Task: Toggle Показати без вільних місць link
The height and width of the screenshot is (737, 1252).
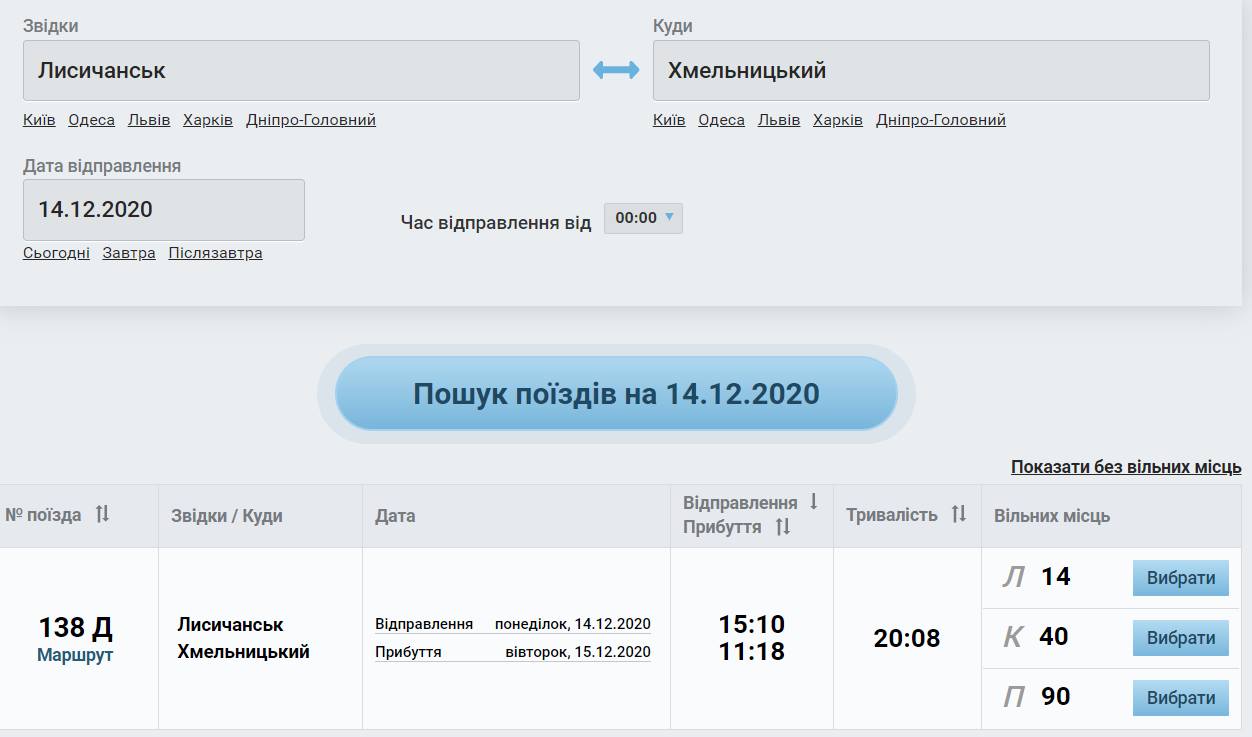Action: click(1125, 467)
